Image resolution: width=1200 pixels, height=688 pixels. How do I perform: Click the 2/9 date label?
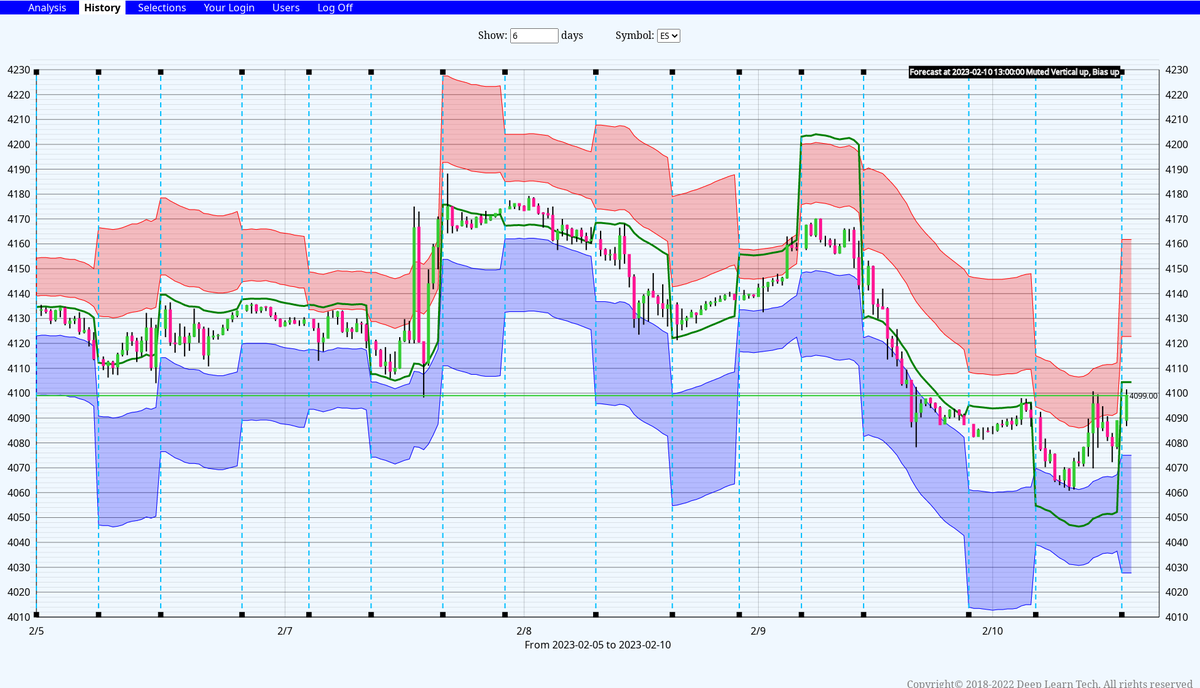point(758,631)
